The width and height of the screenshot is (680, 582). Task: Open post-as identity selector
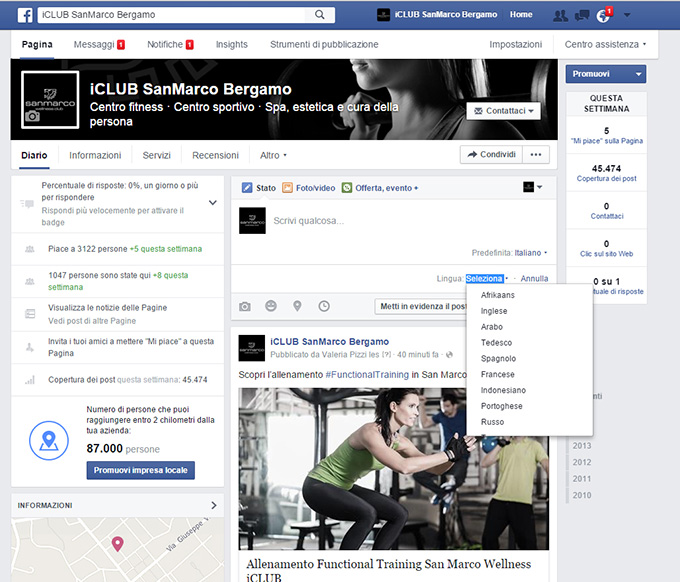(x=533, y=187)
